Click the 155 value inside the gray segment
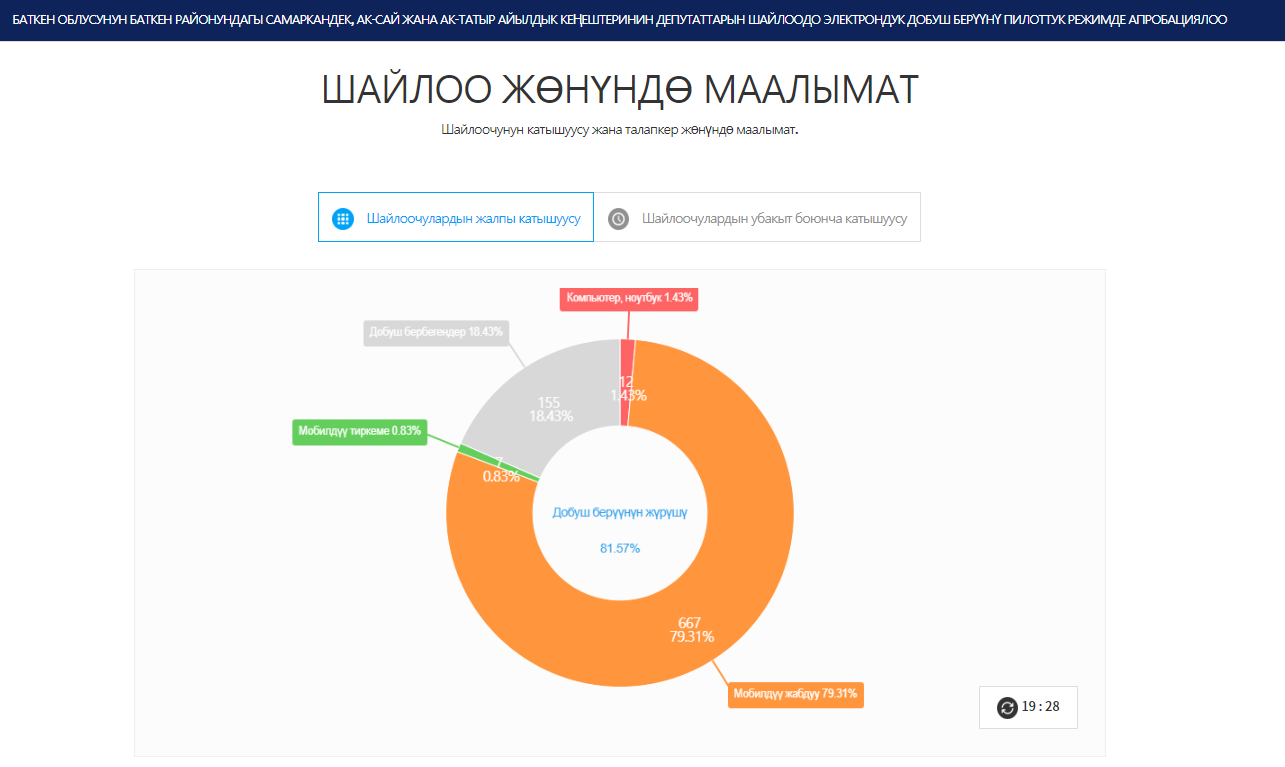1285x767 pixels. click(549, 402)
